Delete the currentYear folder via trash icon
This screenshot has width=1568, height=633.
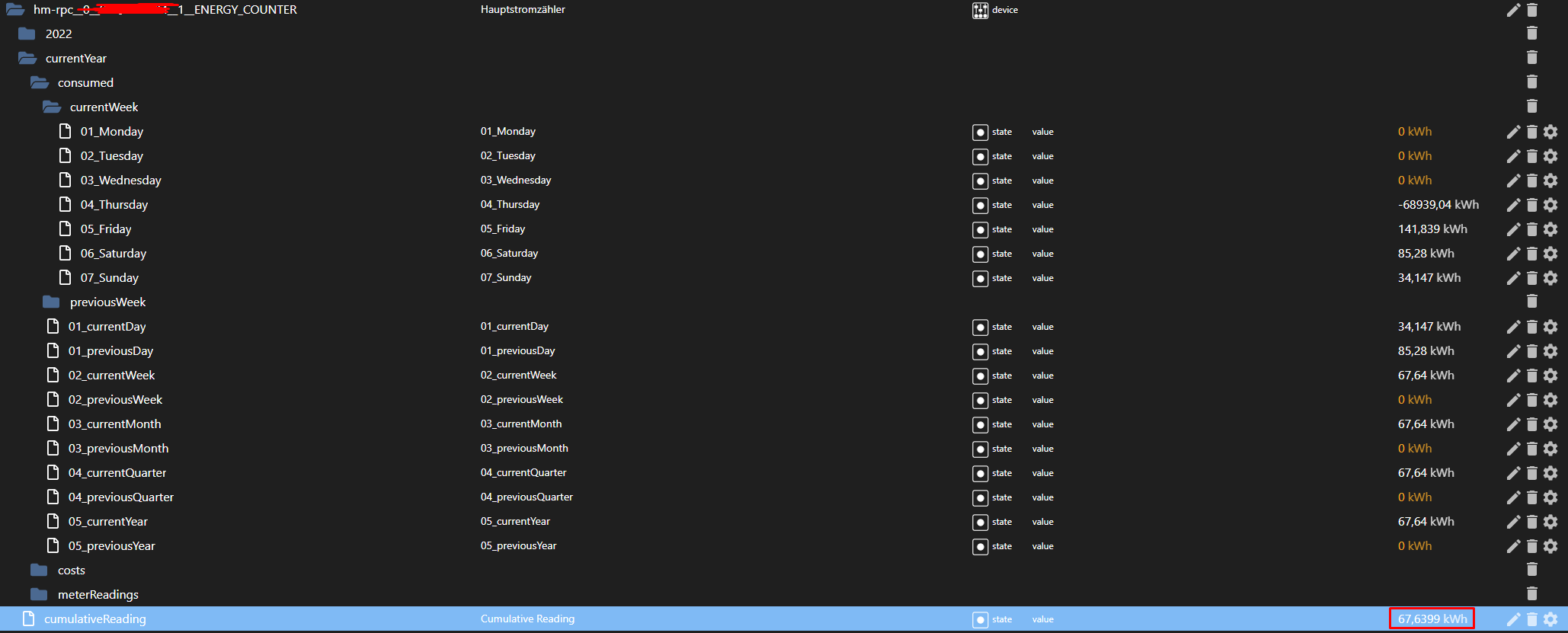point(1532,57)
